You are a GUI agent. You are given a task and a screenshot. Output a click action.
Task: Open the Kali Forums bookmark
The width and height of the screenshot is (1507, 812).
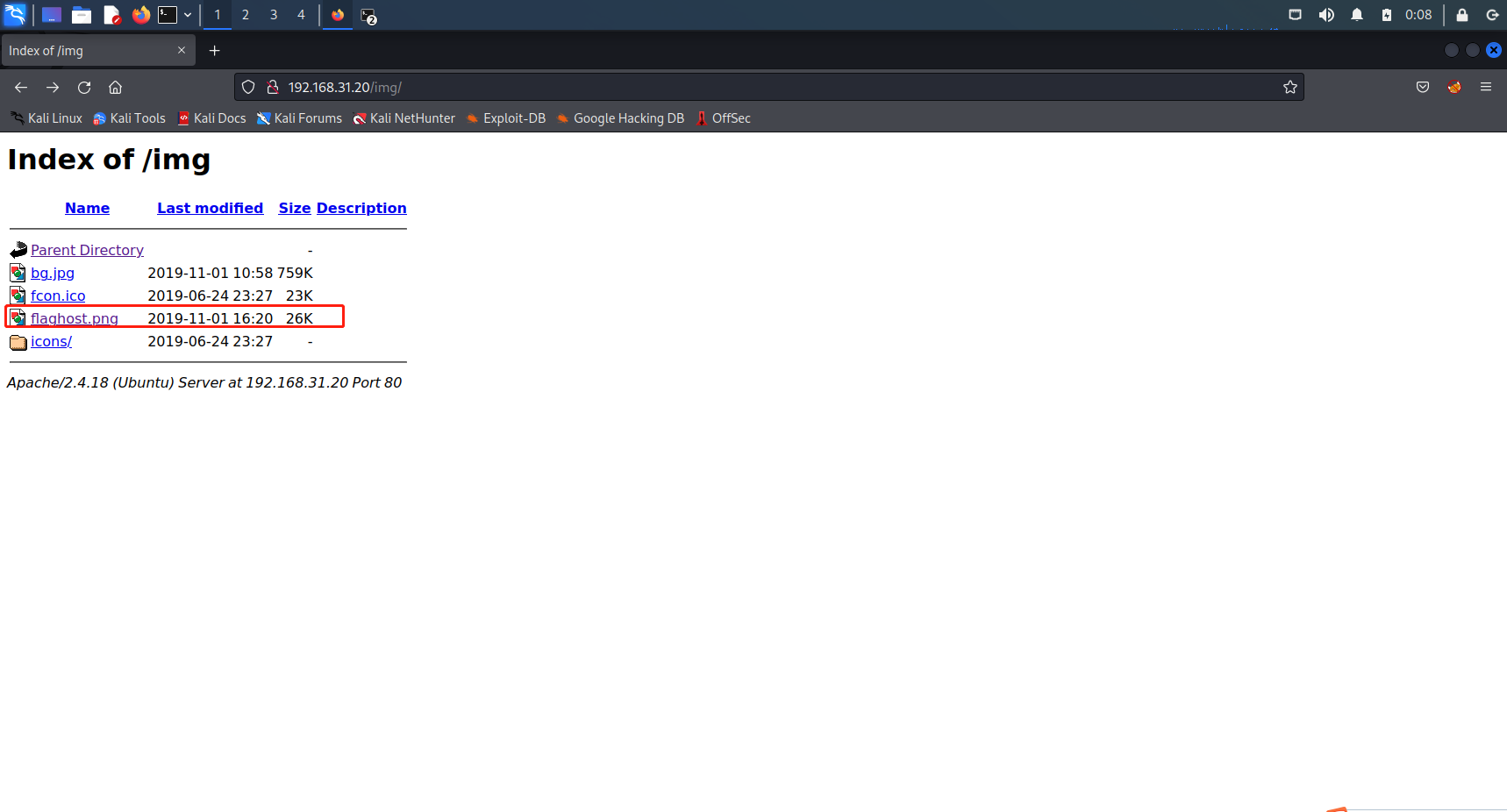click(299, 118)
